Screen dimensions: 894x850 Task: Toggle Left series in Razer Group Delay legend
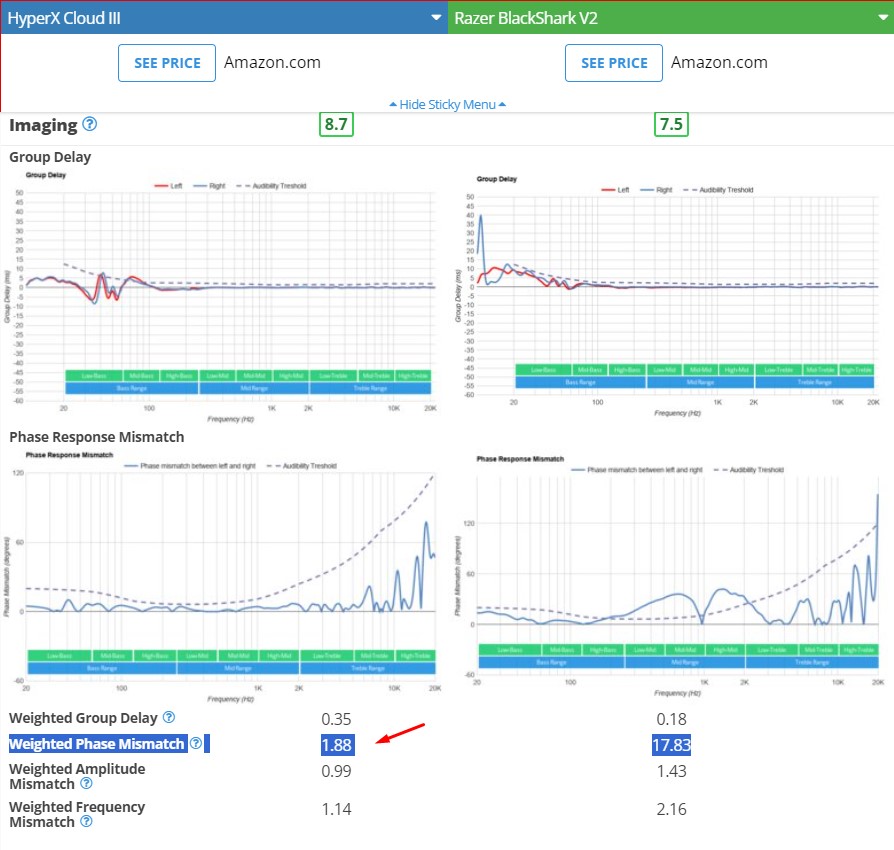pyautogui.click(x=615, y=190)
